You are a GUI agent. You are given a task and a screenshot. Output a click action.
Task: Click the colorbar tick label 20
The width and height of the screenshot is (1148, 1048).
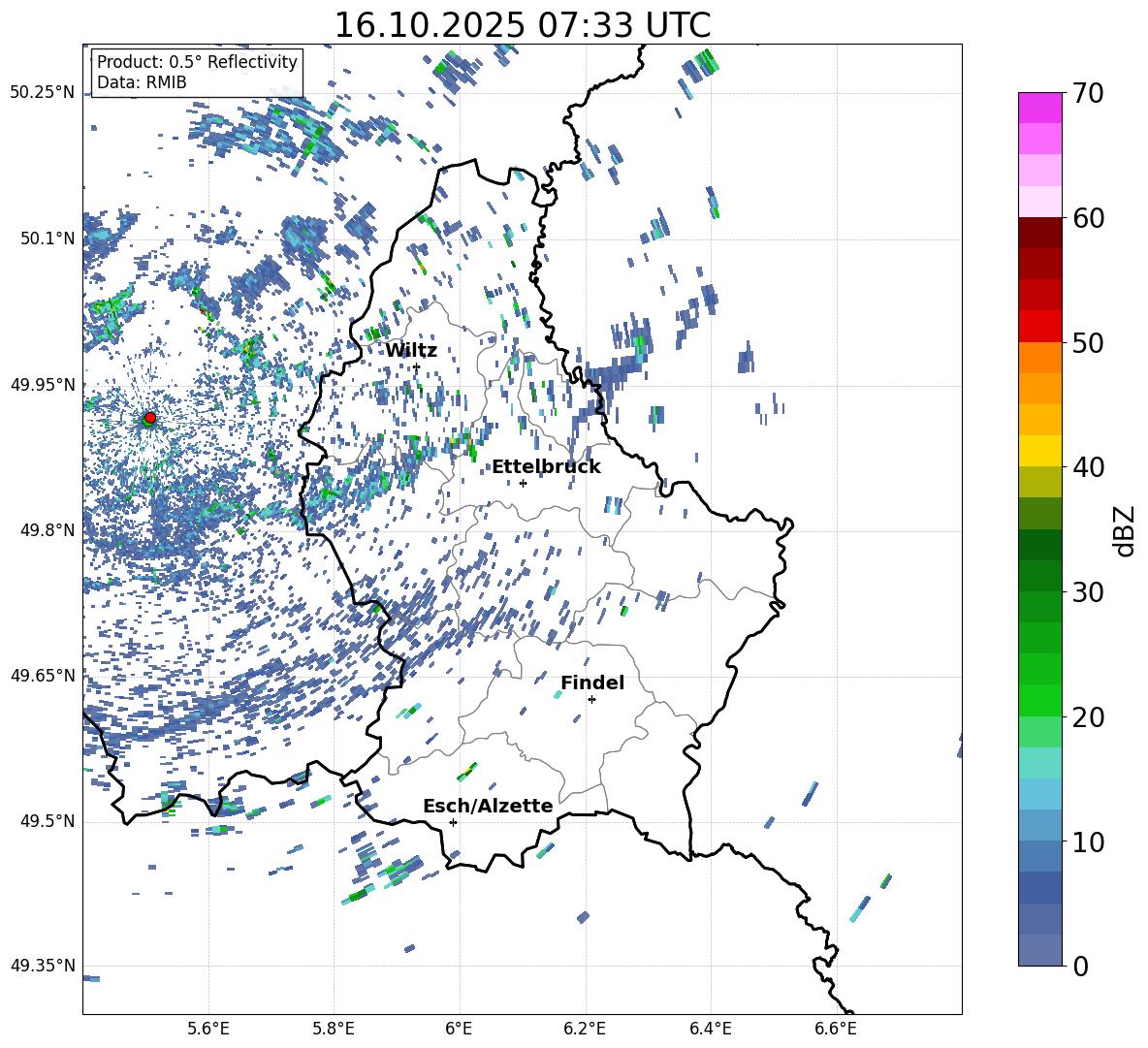(x=1088, y=716)
